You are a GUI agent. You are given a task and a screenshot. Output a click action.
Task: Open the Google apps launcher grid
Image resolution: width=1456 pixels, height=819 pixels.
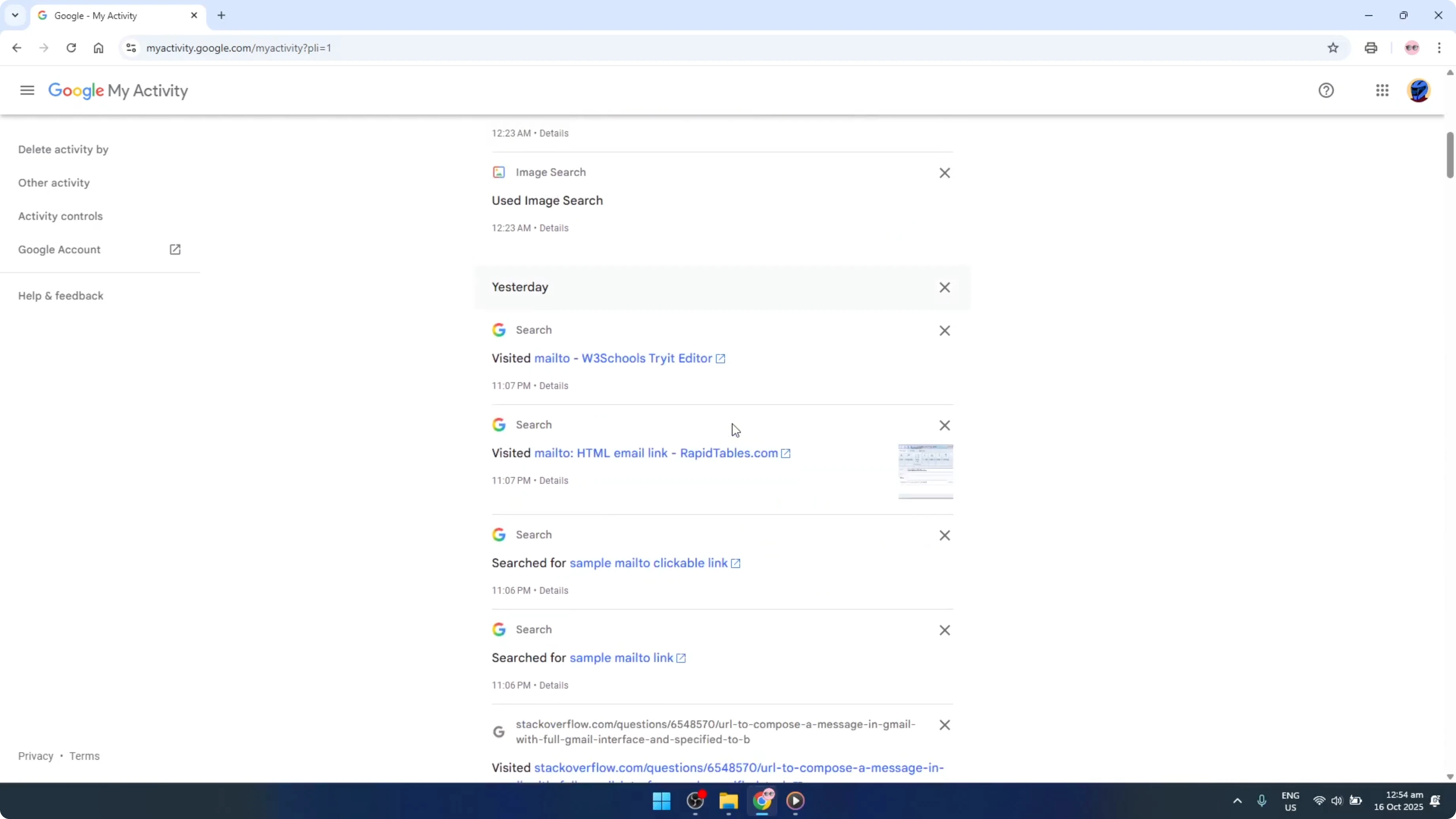1382,91
